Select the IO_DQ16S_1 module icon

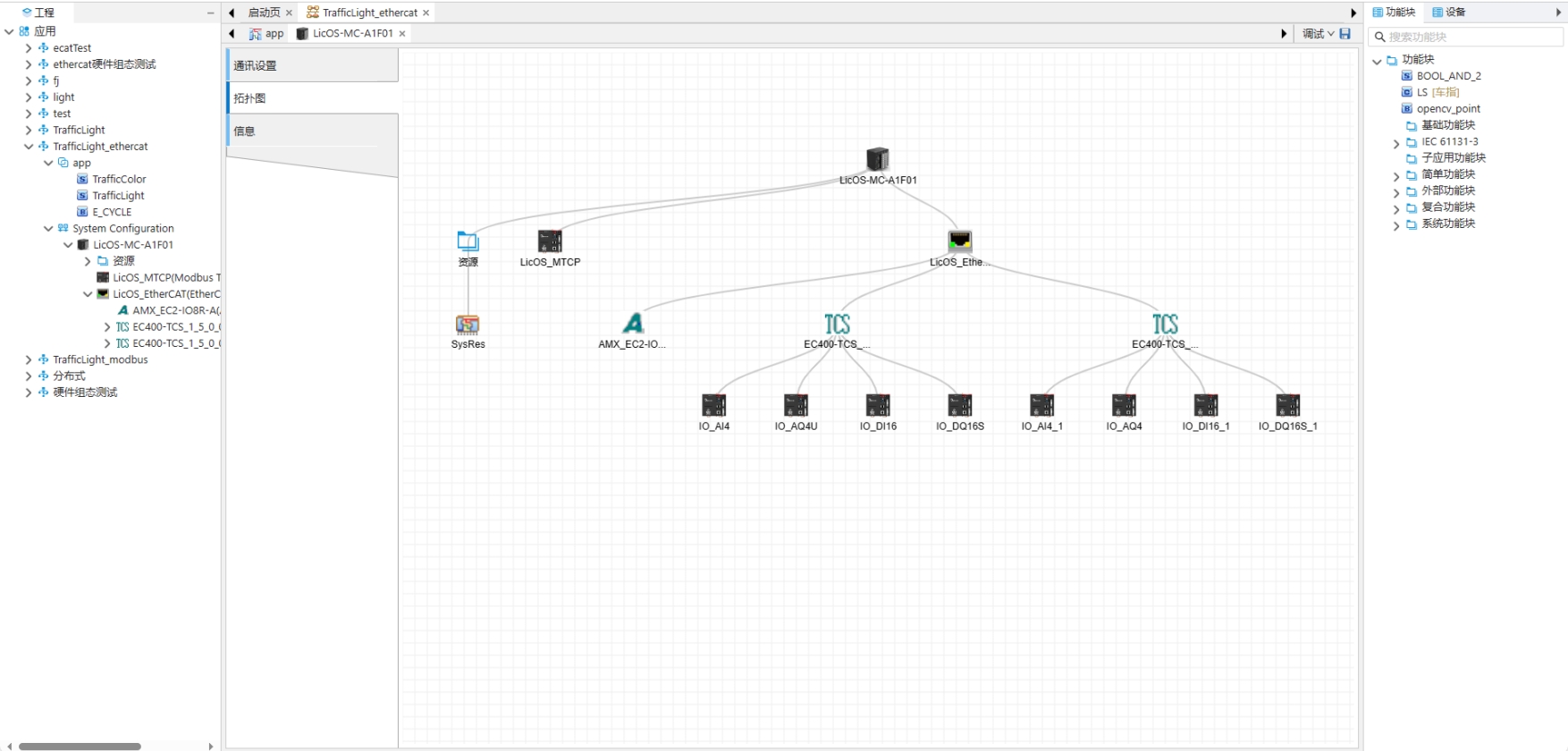click(x=1287, y=406)
